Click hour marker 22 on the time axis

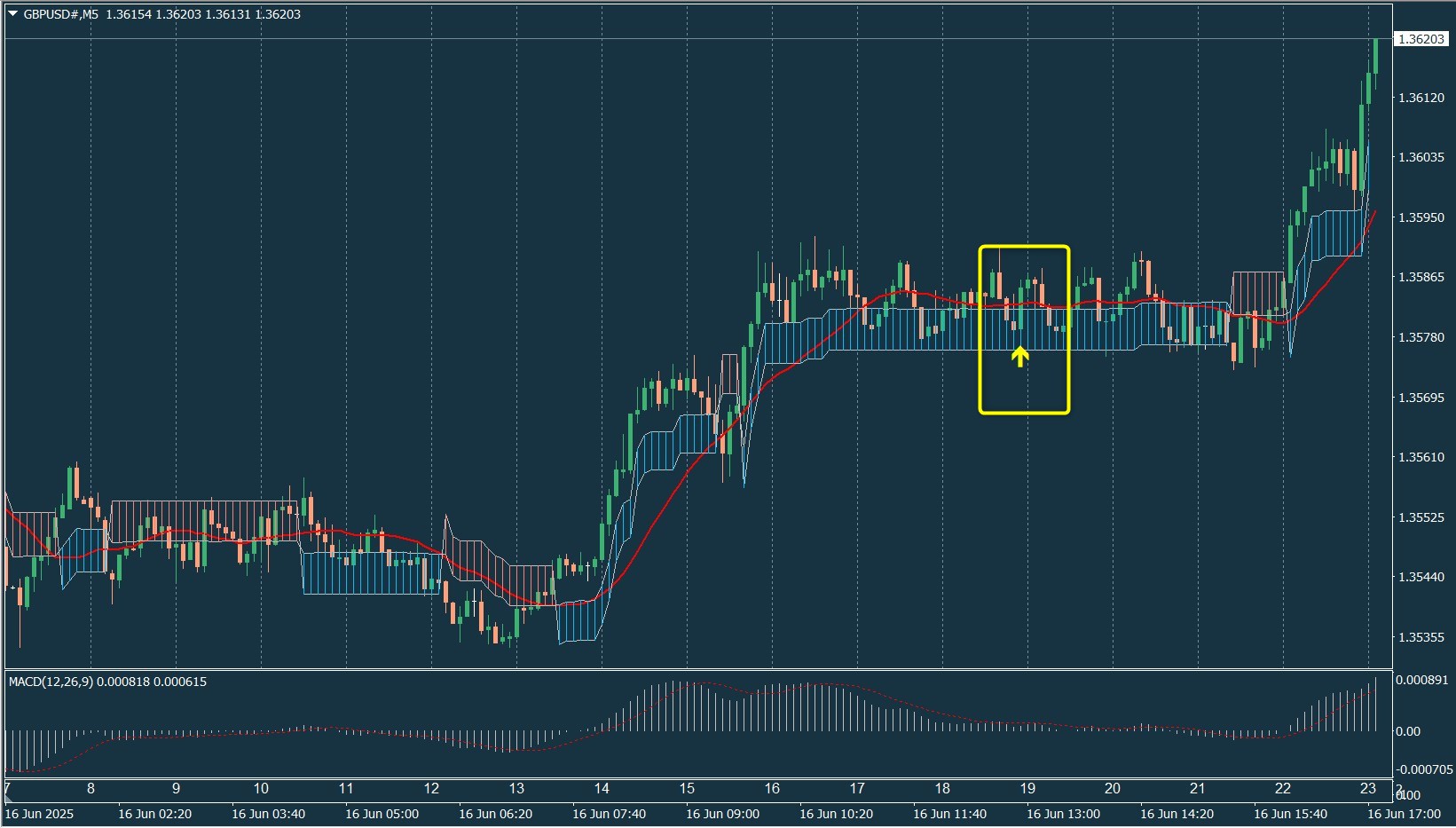click(x=1283, y=788)
